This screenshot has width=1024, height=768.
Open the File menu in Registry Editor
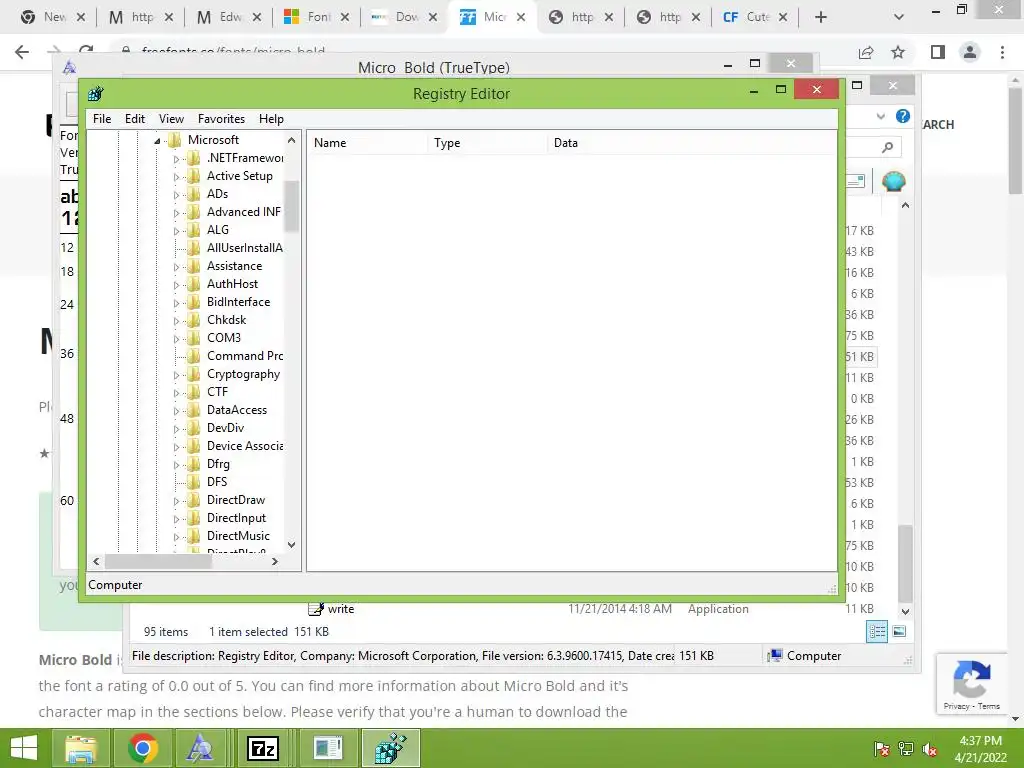point(102,119)
